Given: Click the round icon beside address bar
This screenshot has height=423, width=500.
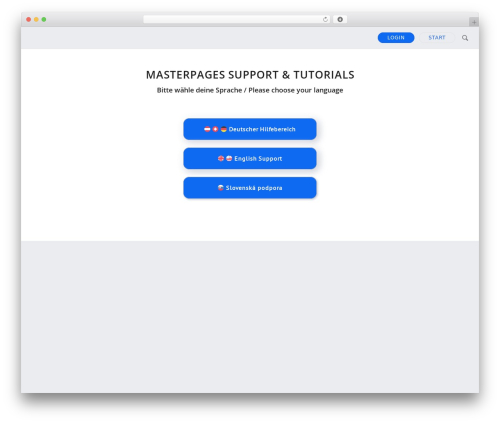Looking at the screenshot, I should pyautogui.click(x=340, y=20).
